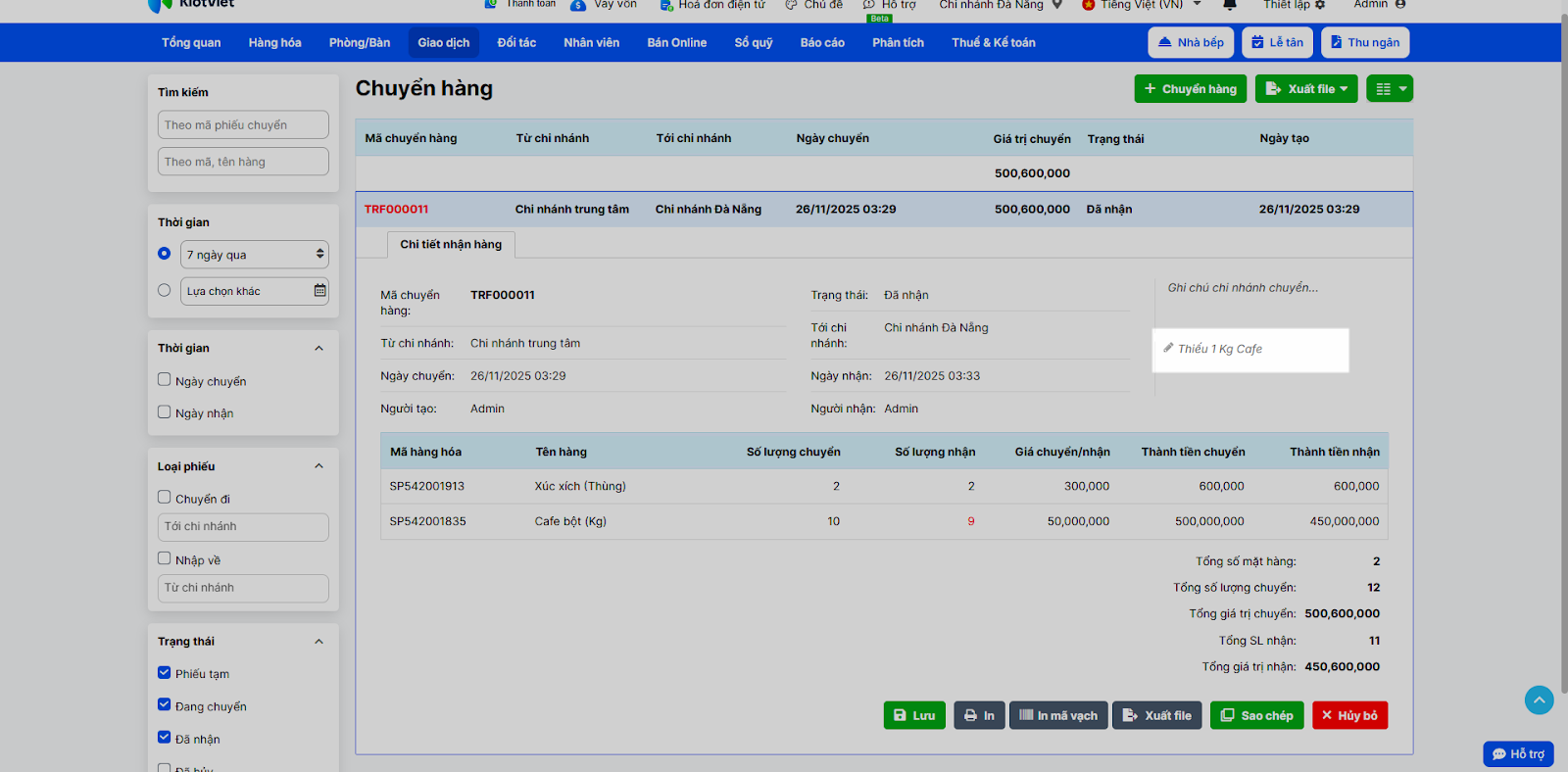Collapse the Trạng thái filter section
The height and width of the screenshot is (772, 1568).
(318, 642)
